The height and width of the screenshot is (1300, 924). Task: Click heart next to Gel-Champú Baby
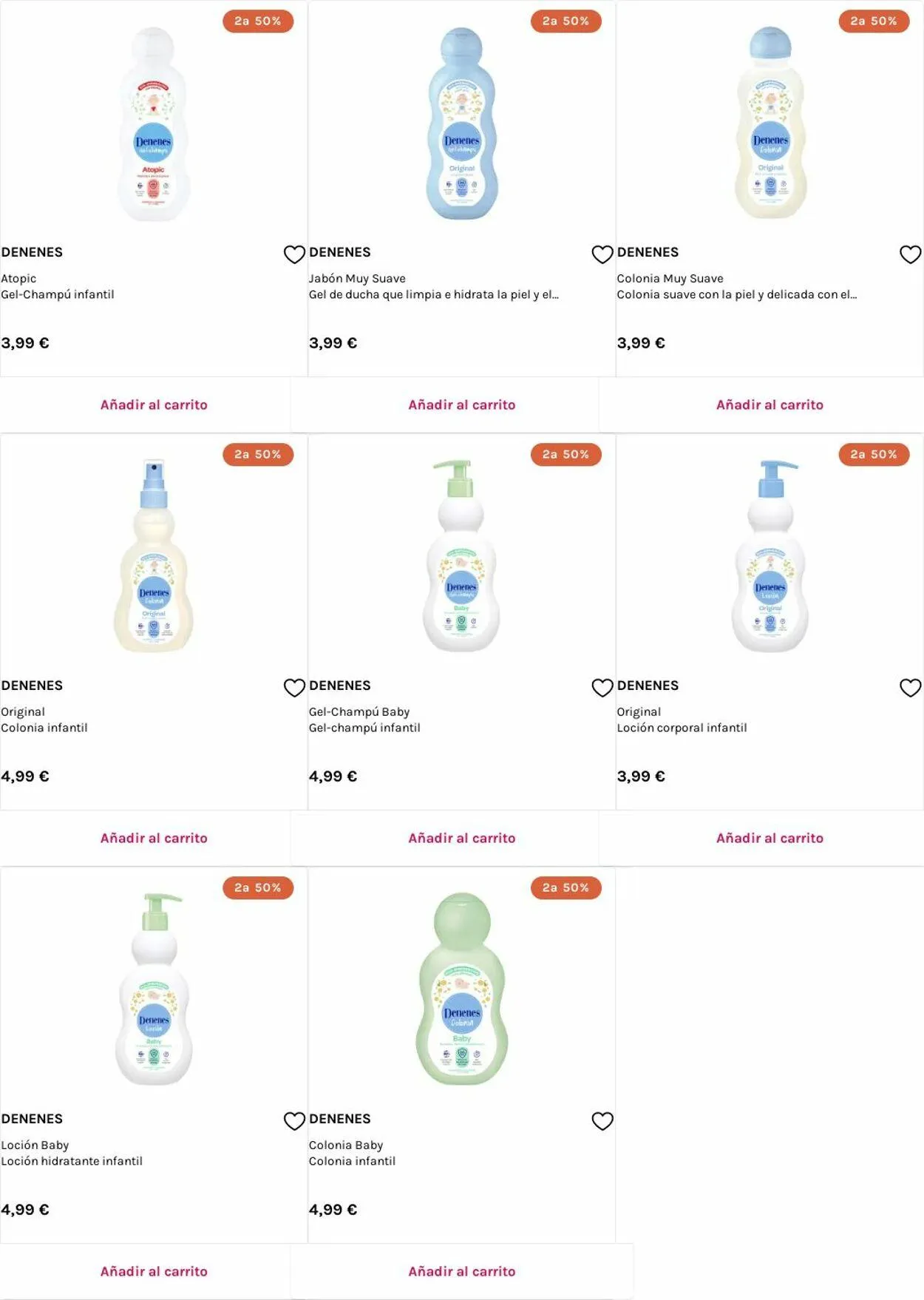[x=602, y=688]
